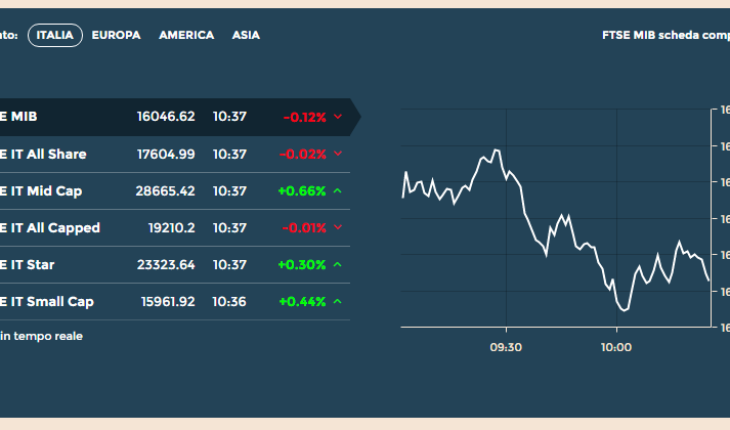730x430 pixels.
Task: Click the 09:30 label on the chart axis
Action: (x=506, y=347)
